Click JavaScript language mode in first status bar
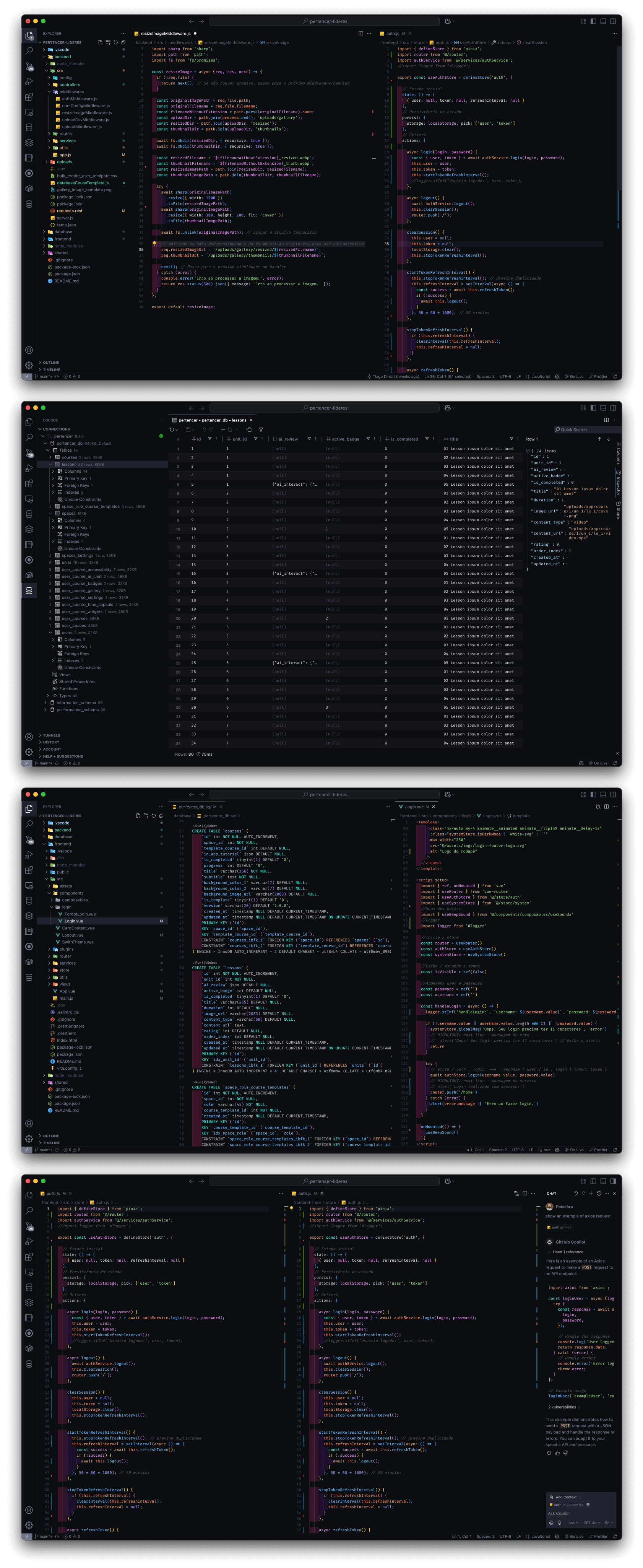 pyautogui.click(x=541, y=376)
